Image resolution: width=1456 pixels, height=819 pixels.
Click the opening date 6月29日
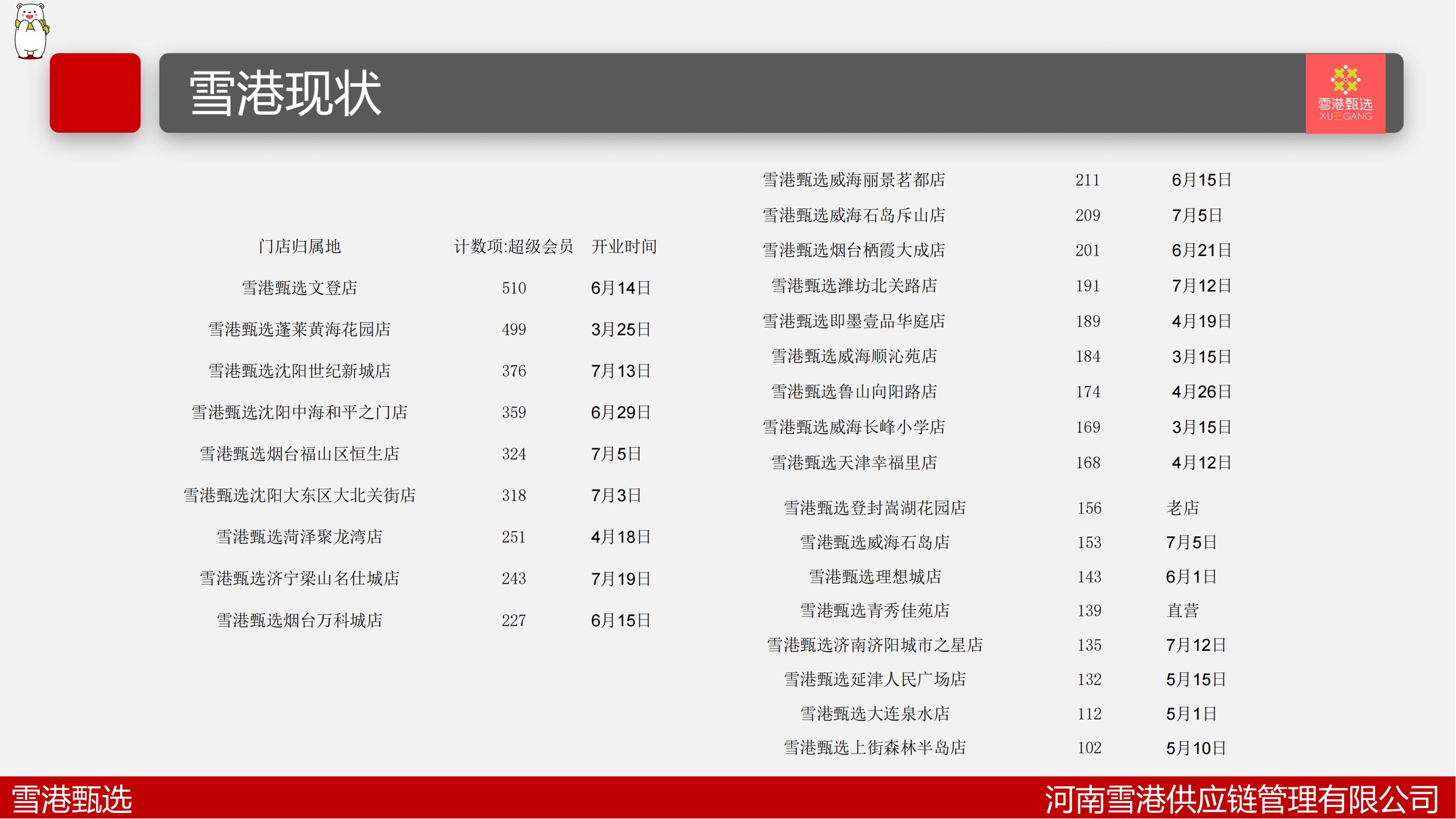coord(621,412)
